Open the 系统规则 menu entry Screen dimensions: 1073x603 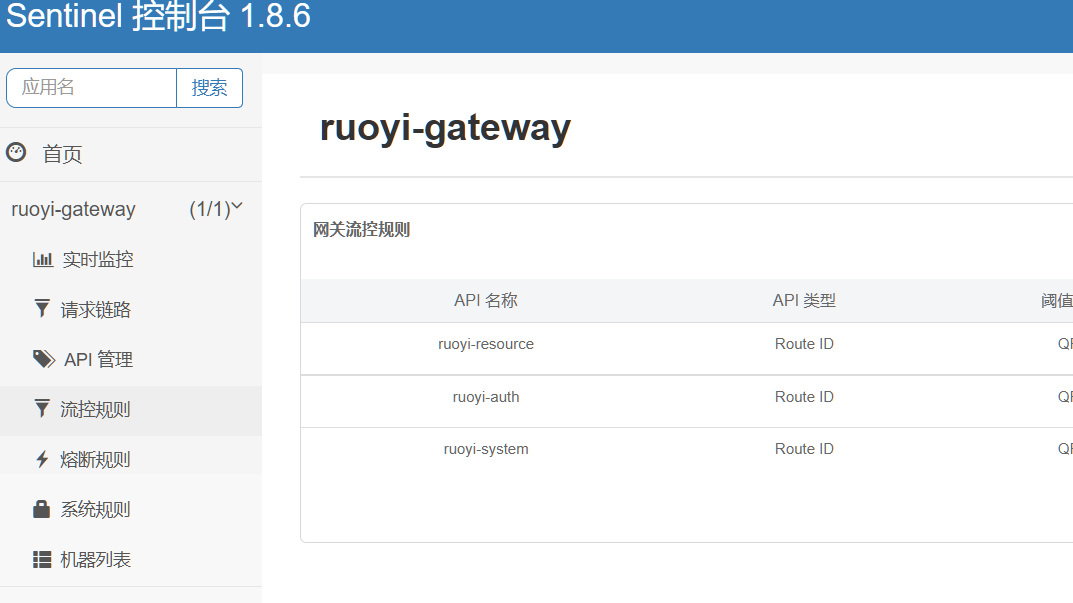[95, 509]
